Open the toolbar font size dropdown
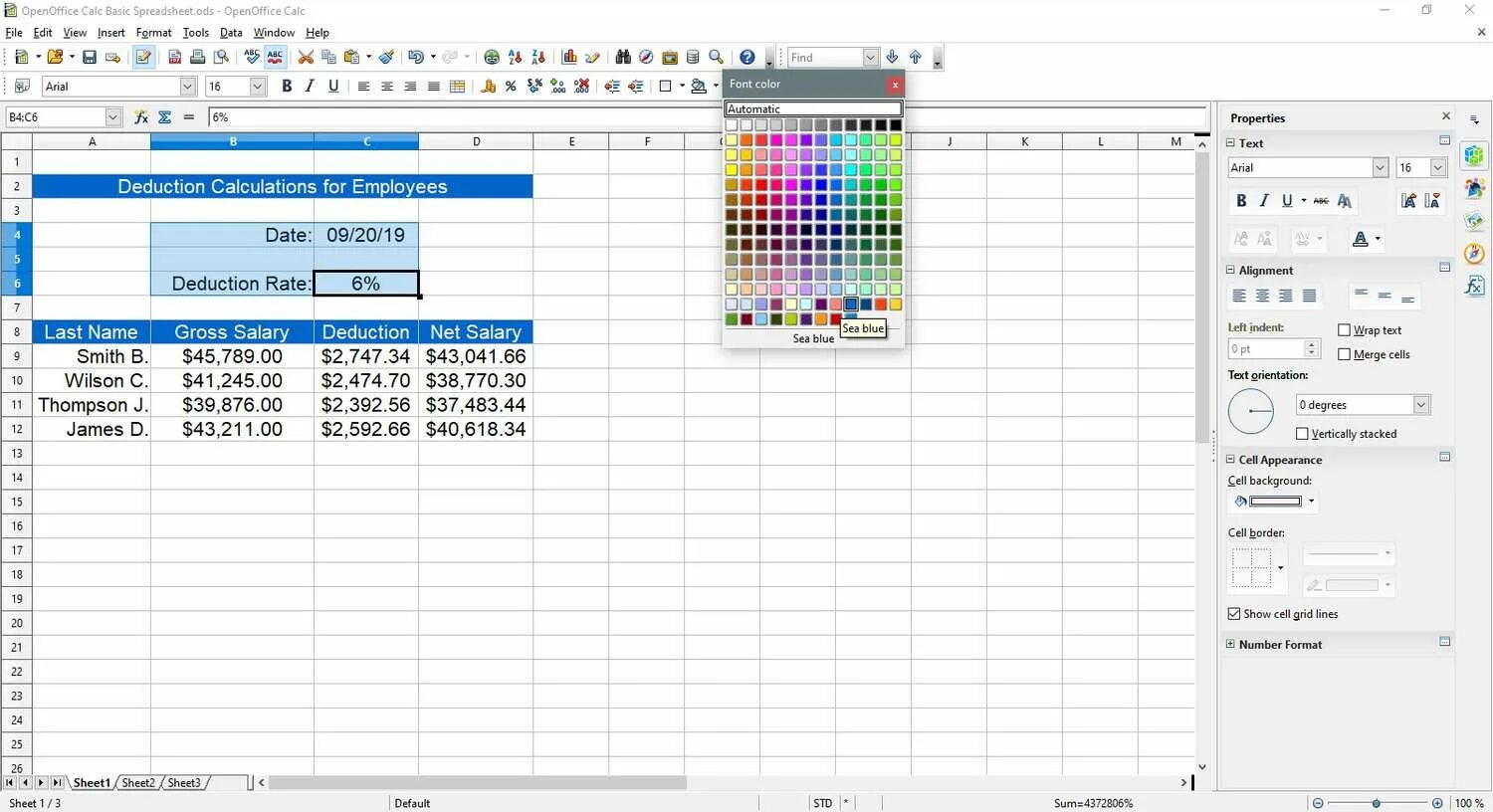Viewport: 1493px width, 812px height. pos(258,87)
